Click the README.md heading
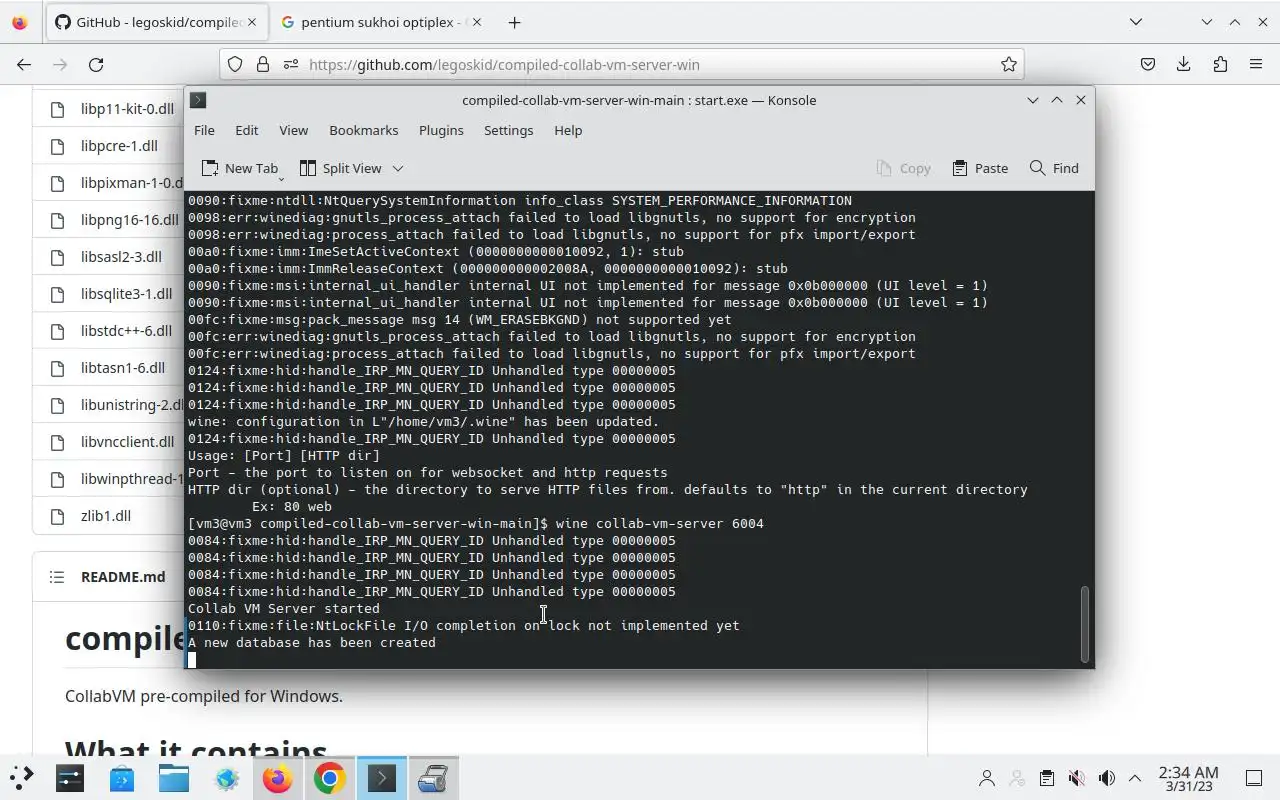 click(x=123, y=577)
